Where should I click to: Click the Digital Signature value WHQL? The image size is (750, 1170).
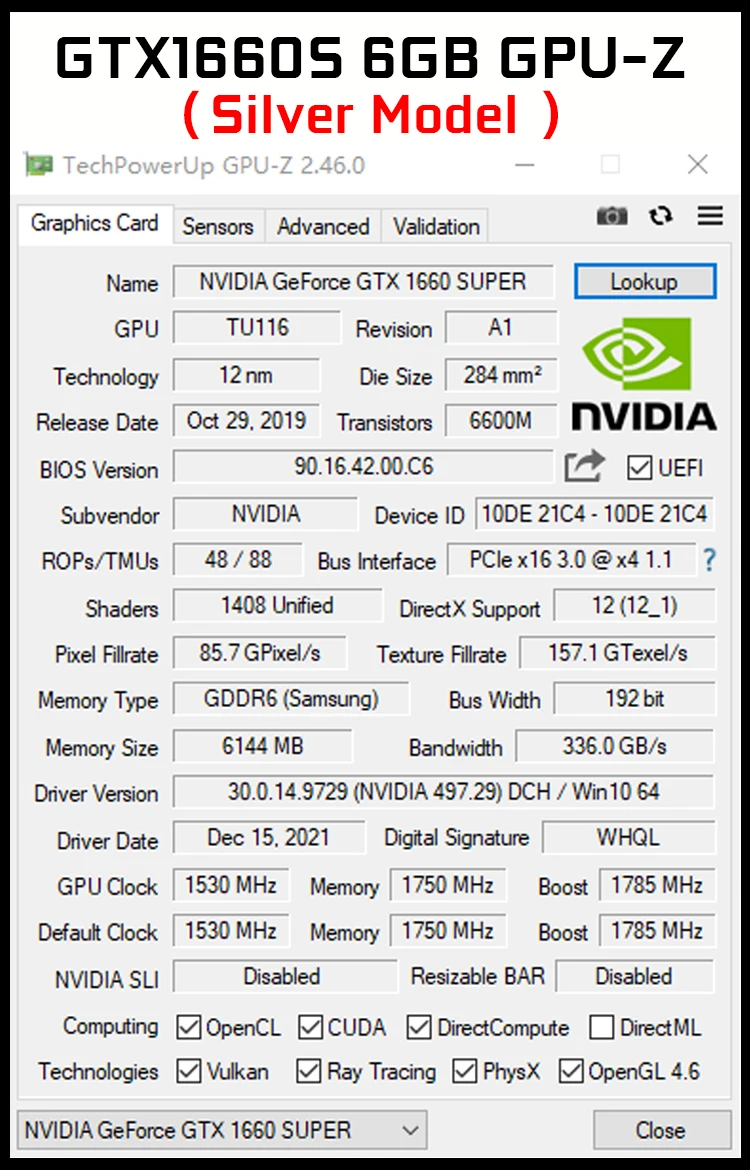point(628,838)
